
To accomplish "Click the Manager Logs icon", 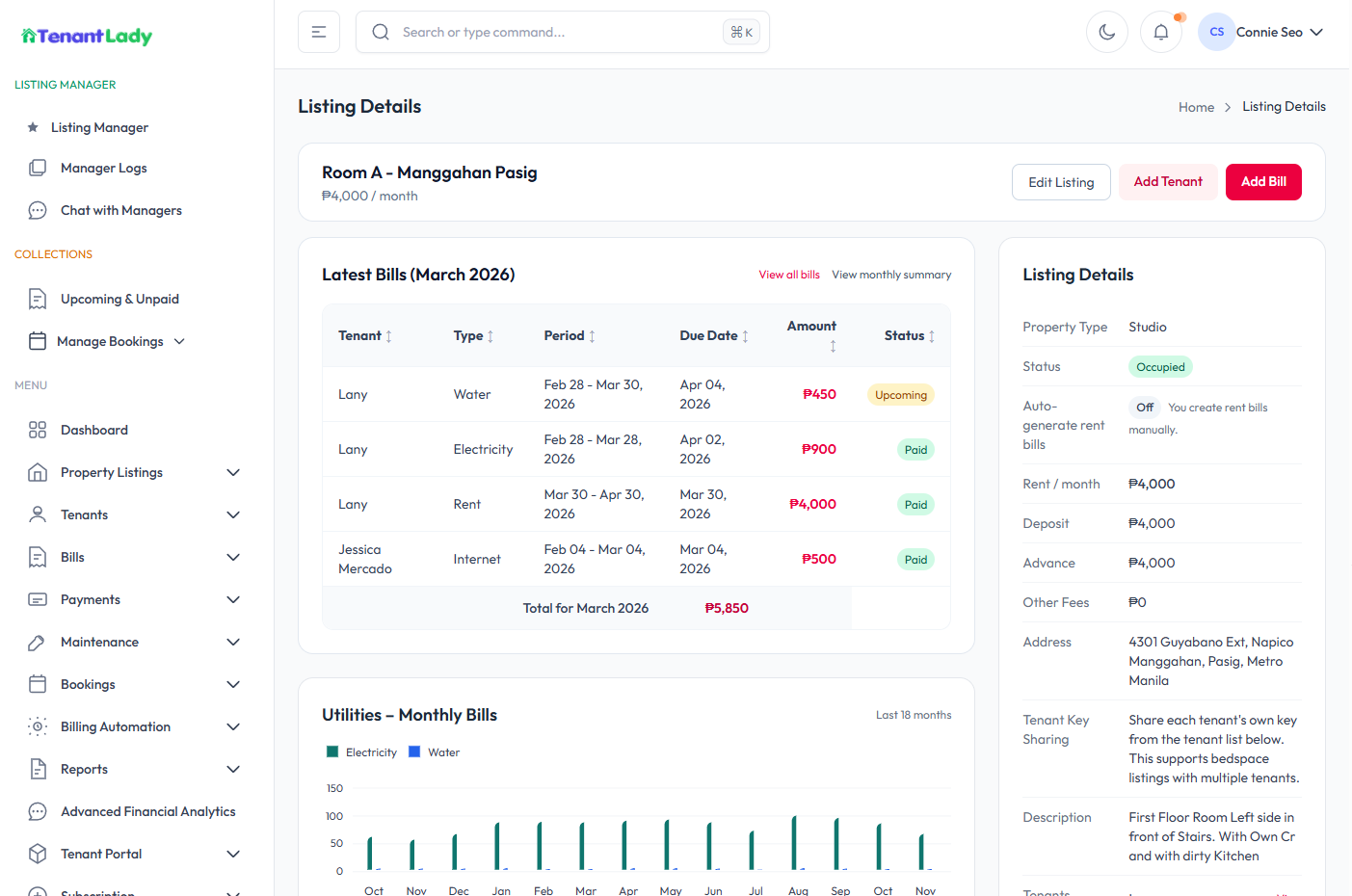I will click(x=38, y=168).
